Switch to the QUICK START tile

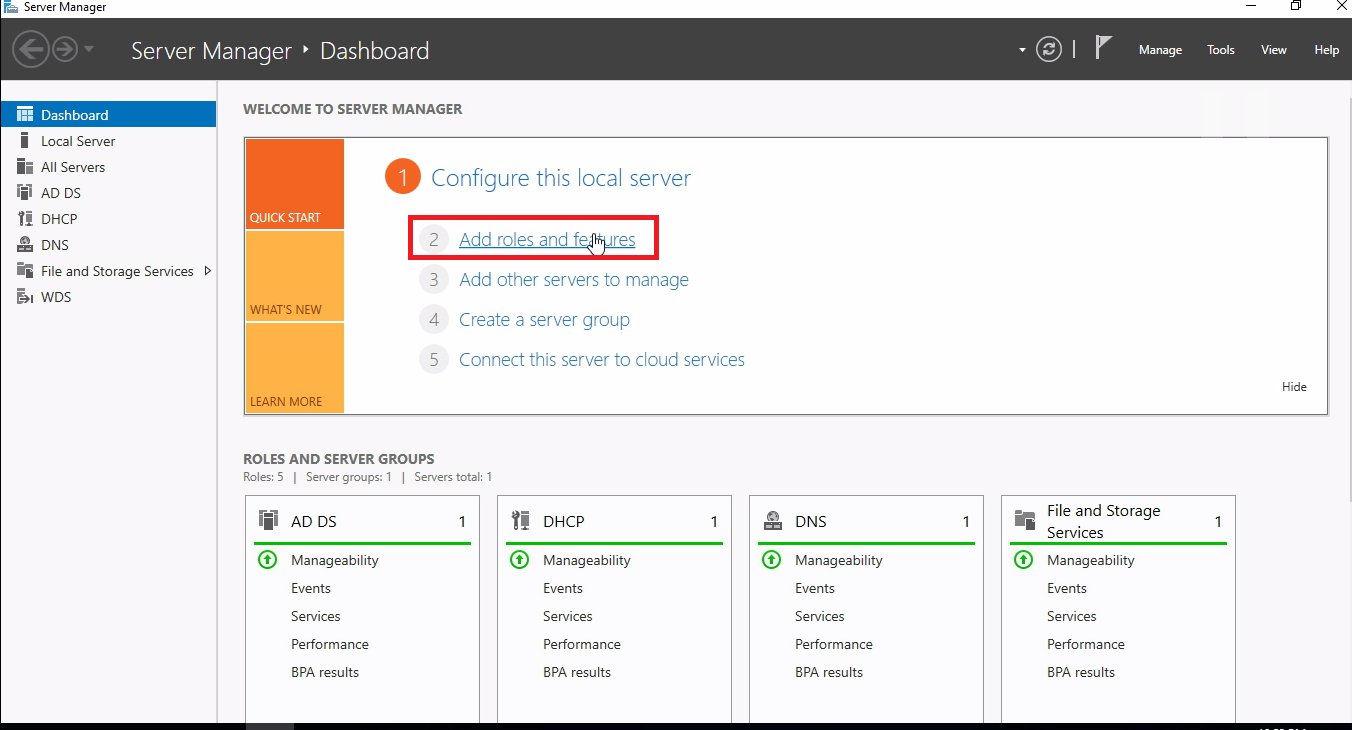point(294,184)
